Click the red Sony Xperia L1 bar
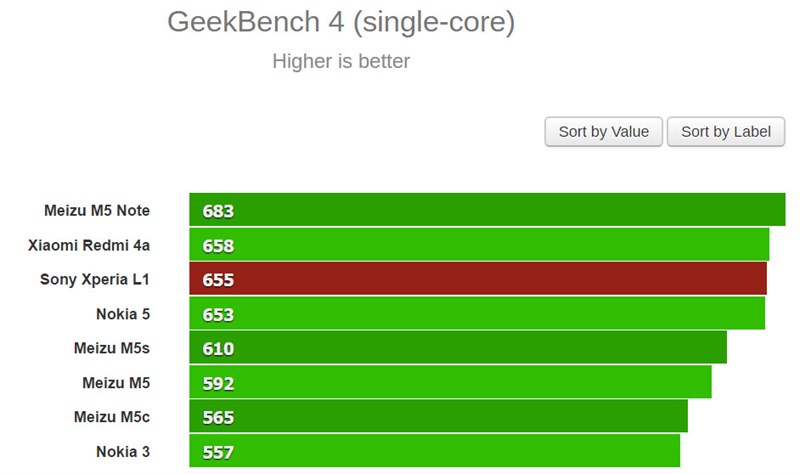 [x=478, y=279]
